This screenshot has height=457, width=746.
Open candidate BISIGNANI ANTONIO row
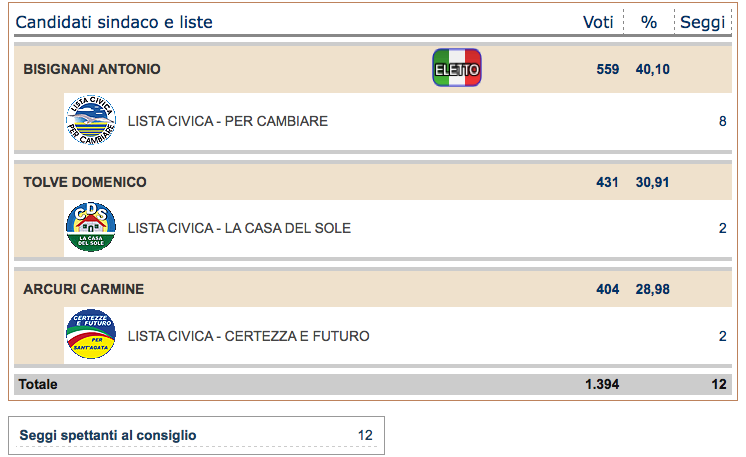pos(373,69)
